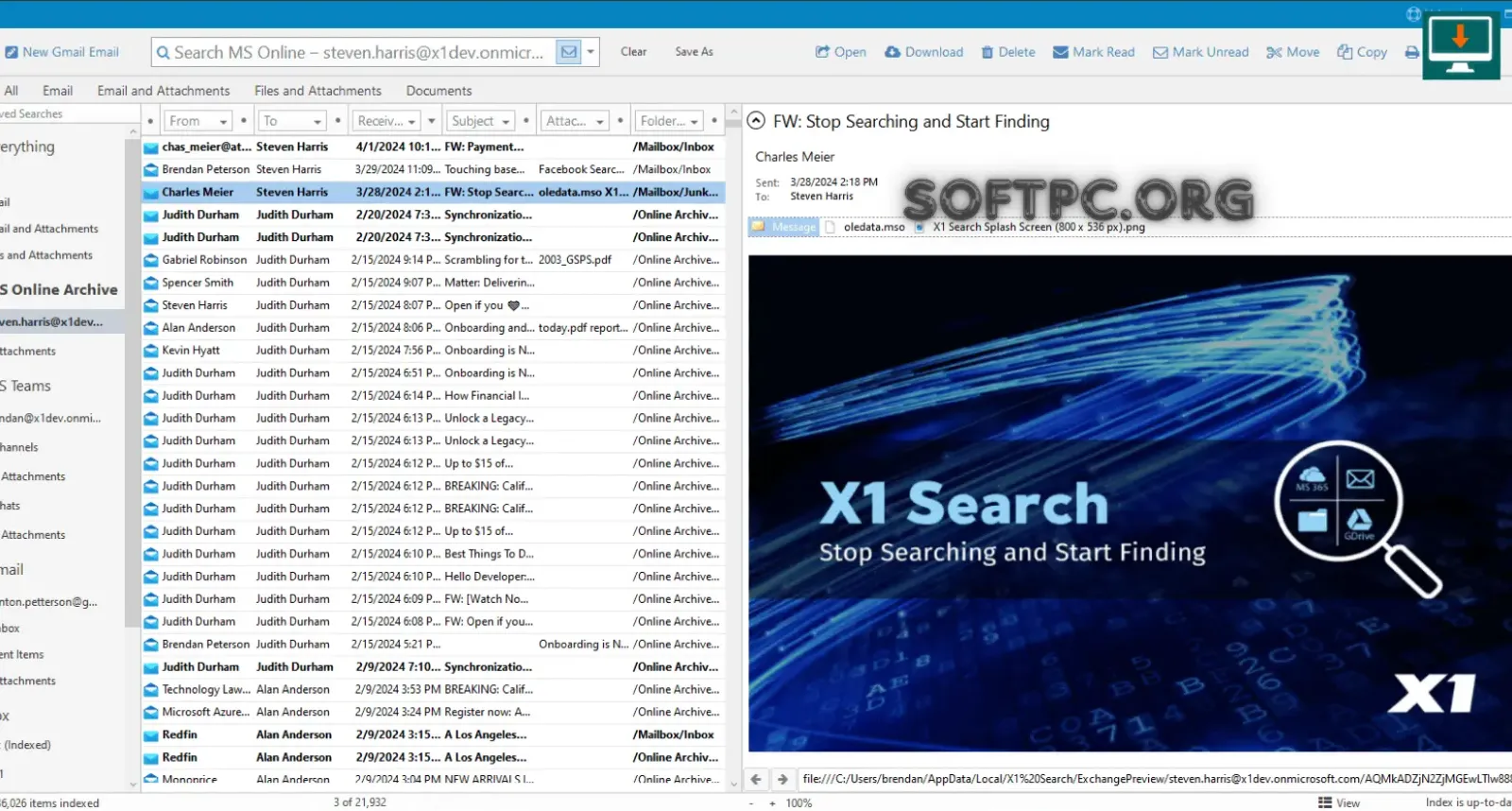Select the Files and Attachments tab
Image resolution: width=1512 pixels, height=811 pixels.
(318, 91)
